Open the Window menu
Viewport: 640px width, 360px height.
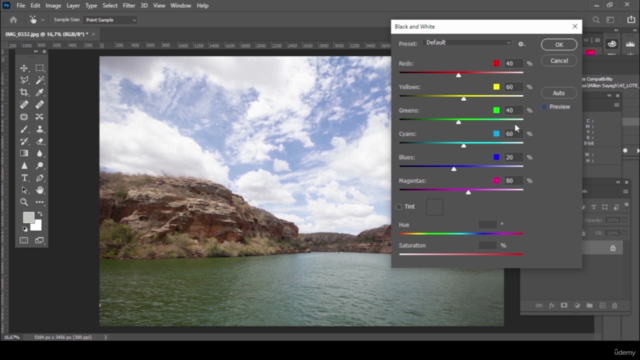(181, 6)
